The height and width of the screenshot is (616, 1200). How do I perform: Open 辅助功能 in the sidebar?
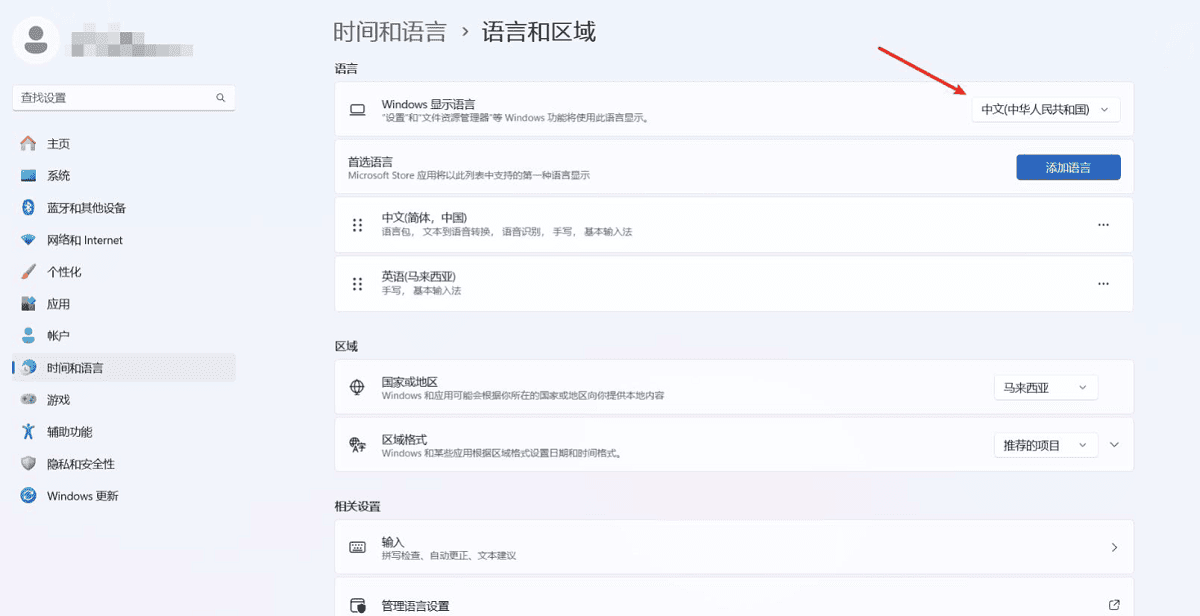coord(124,432)
